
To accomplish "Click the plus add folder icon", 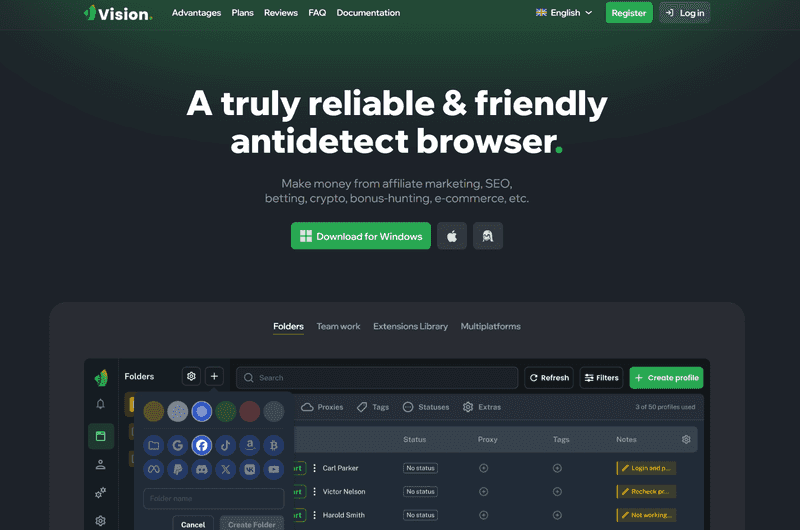I will tap(214, 376).
